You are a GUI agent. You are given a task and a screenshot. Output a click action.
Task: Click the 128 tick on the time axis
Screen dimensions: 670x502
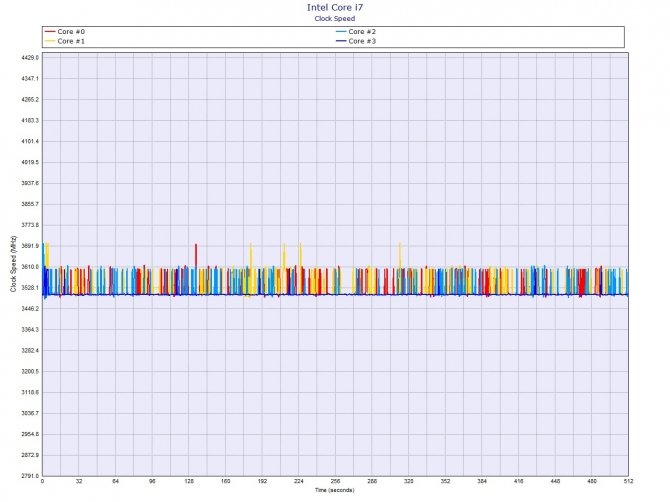[x=189, y=481]
